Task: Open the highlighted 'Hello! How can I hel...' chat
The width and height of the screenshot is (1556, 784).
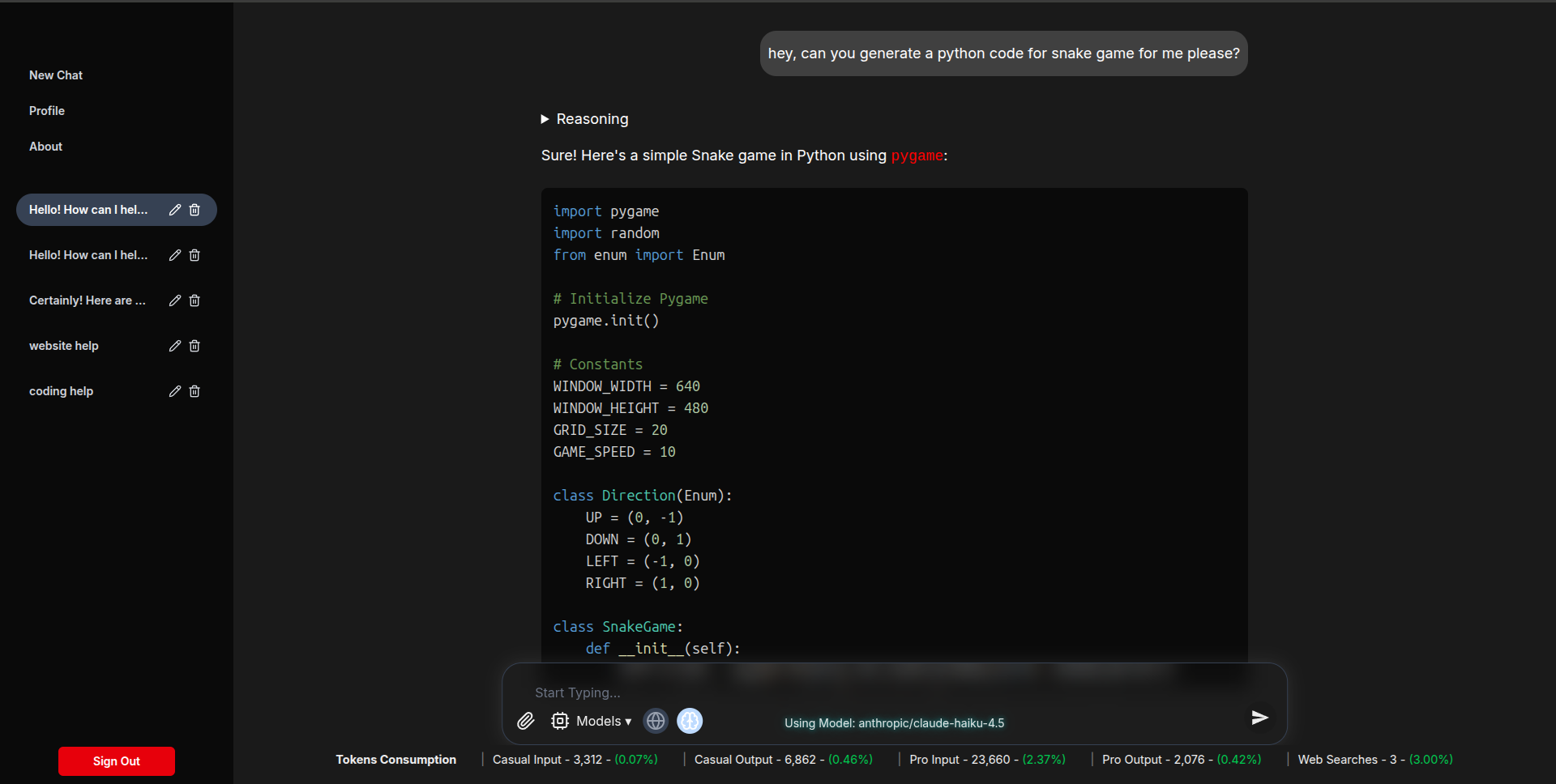Action: pos(88,210)
